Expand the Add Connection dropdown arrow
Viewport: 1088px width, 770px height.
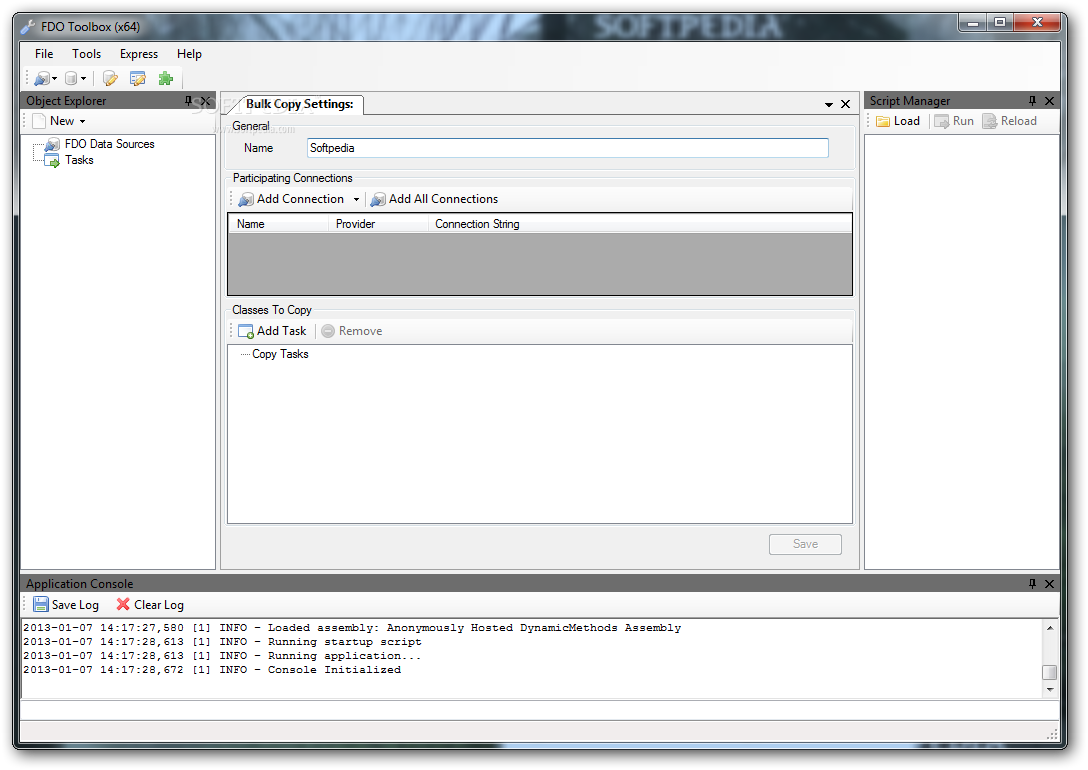point(356,200)
